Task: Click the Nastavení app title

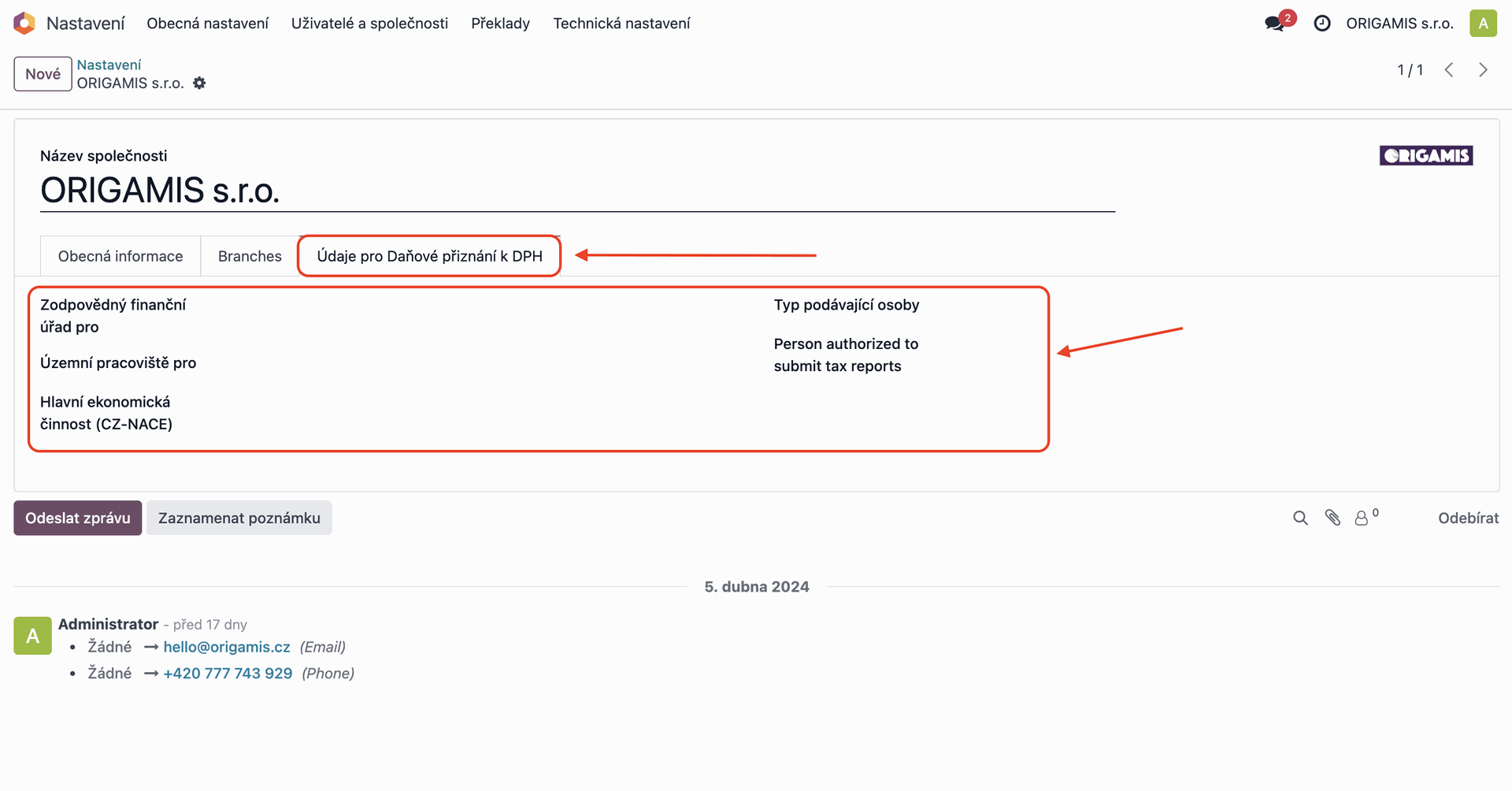Action: coord(85,24)
